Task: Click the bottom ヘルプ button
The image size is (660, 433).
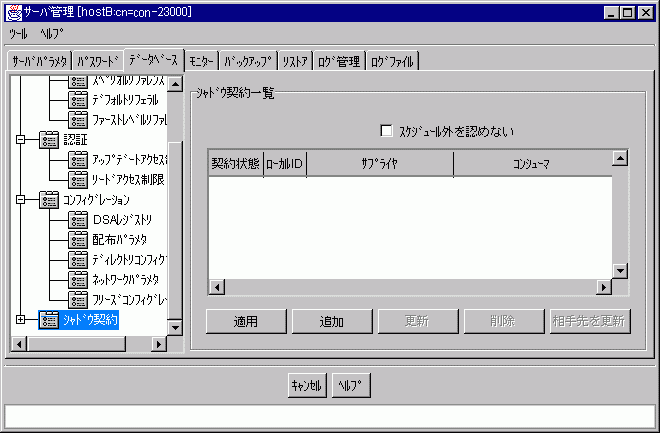Action: (351, 385)
